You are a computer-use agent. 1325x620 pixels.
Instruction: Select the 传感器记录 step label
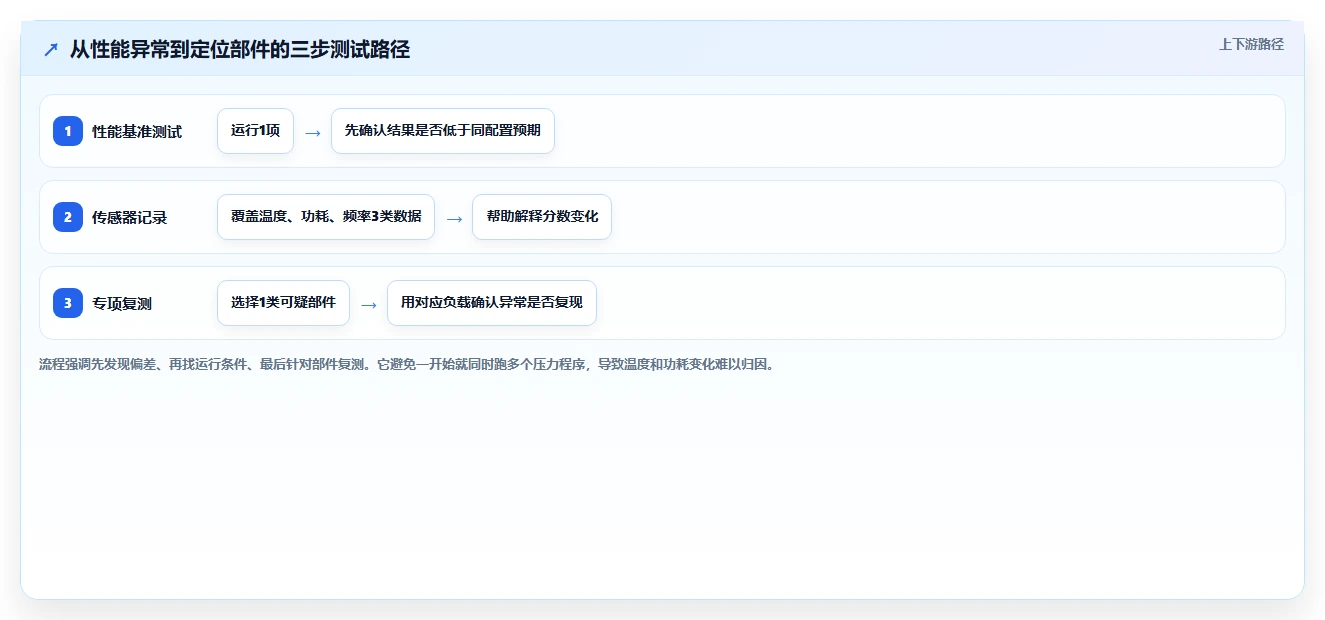[x=130, y=217]
